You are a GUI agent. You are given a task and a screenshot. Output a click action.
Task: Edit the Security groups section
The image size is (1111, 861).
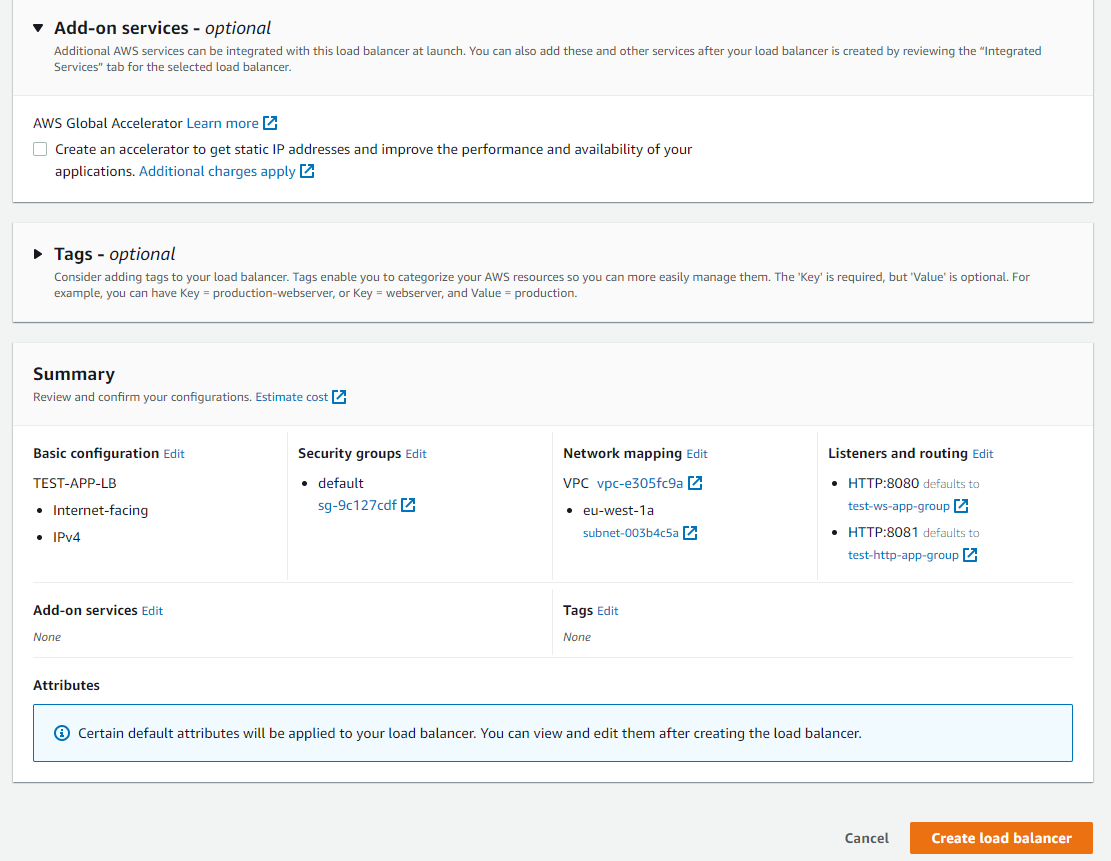[416, 454]
